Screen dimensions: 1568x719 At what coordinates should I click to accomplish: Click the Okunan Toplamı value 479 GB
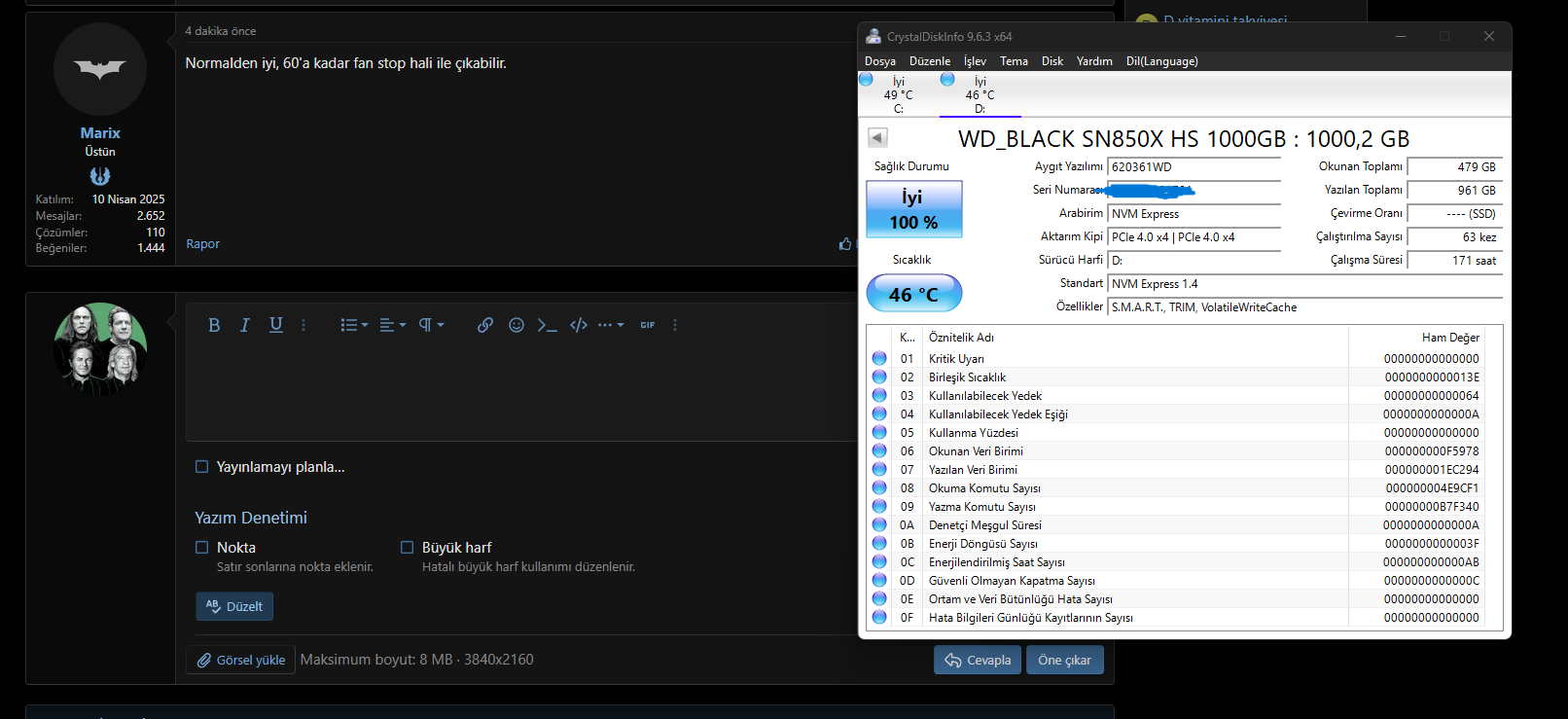[x=1455, y=167]
